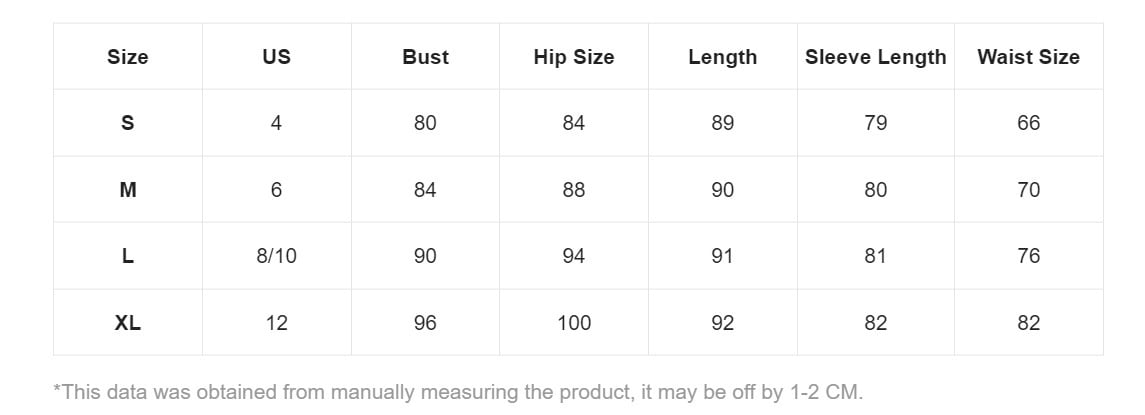Select waist size 66 for size S
This screenshot has height=415, width=1145.
(1028, 123)
